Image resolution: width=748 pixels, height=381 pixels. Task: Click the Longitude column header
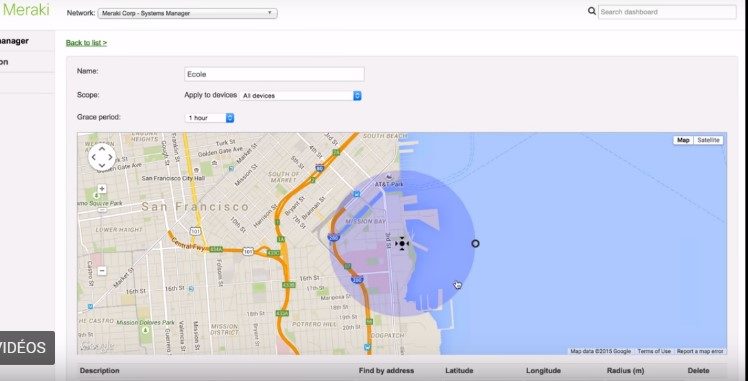(543, 371)
